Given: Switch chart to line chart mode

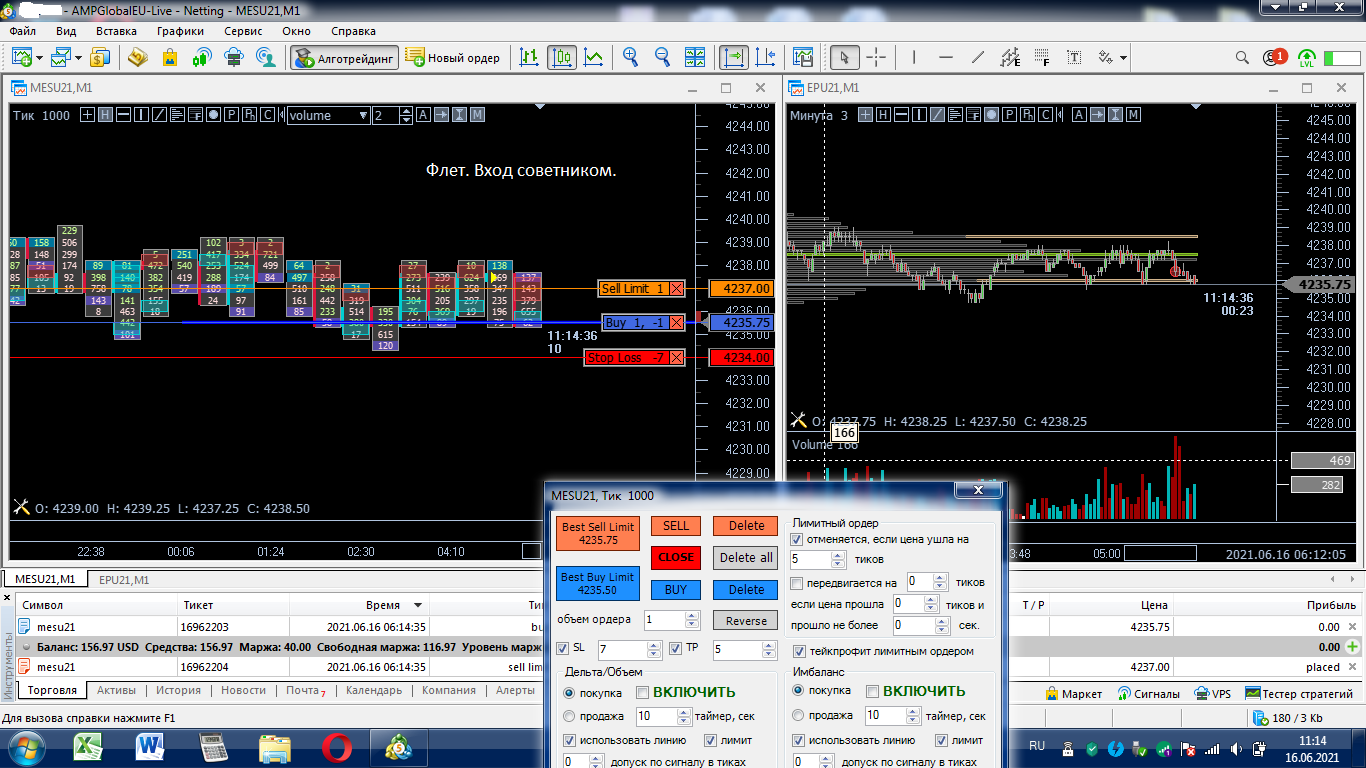Looking at the screenshot, I should click(x=594, y=58).
